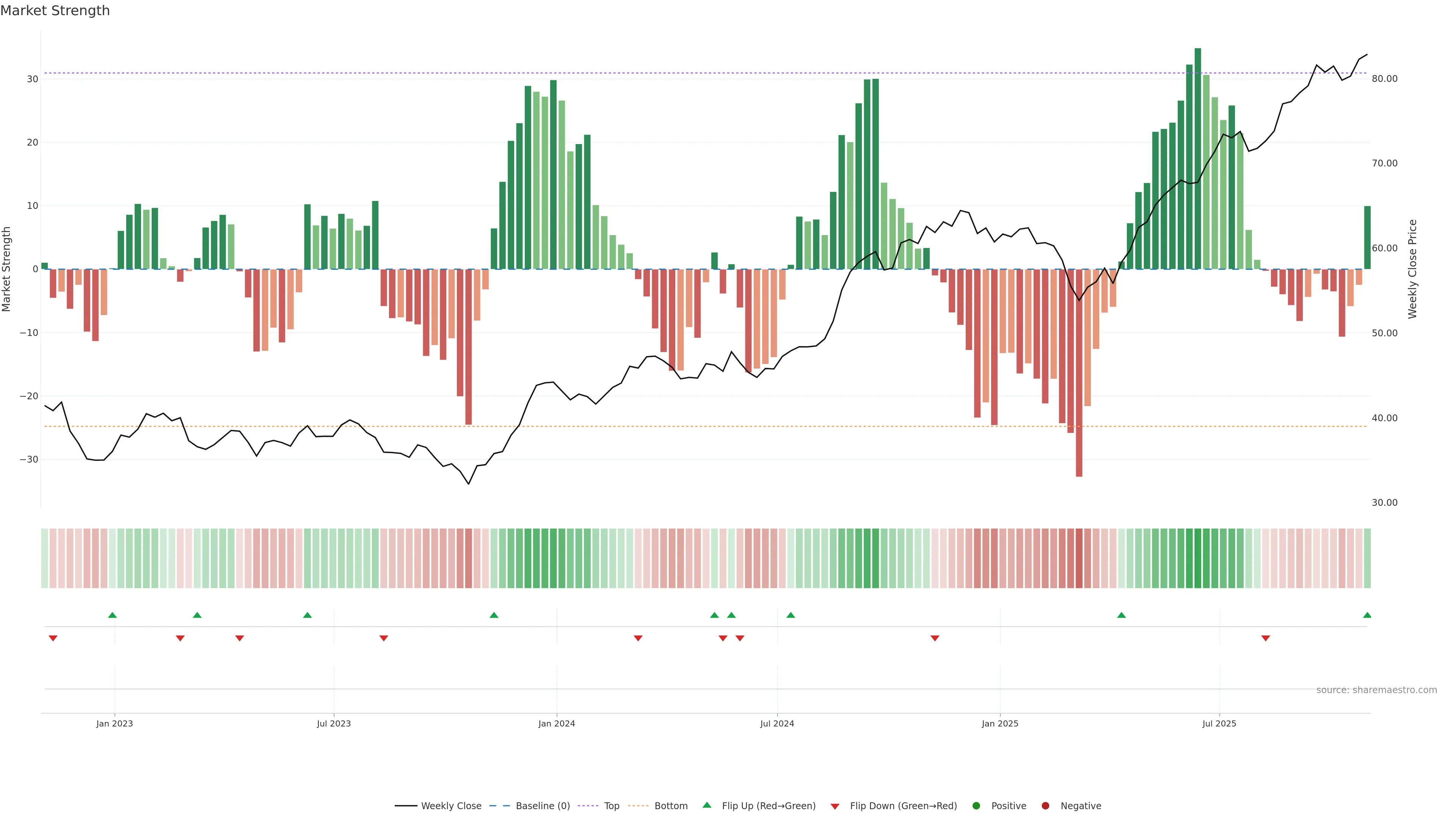This screenshot has height=819, width=1456.
Task: Click the last red flip-down marker after Jul 2025
Action: click(1266, 638)
